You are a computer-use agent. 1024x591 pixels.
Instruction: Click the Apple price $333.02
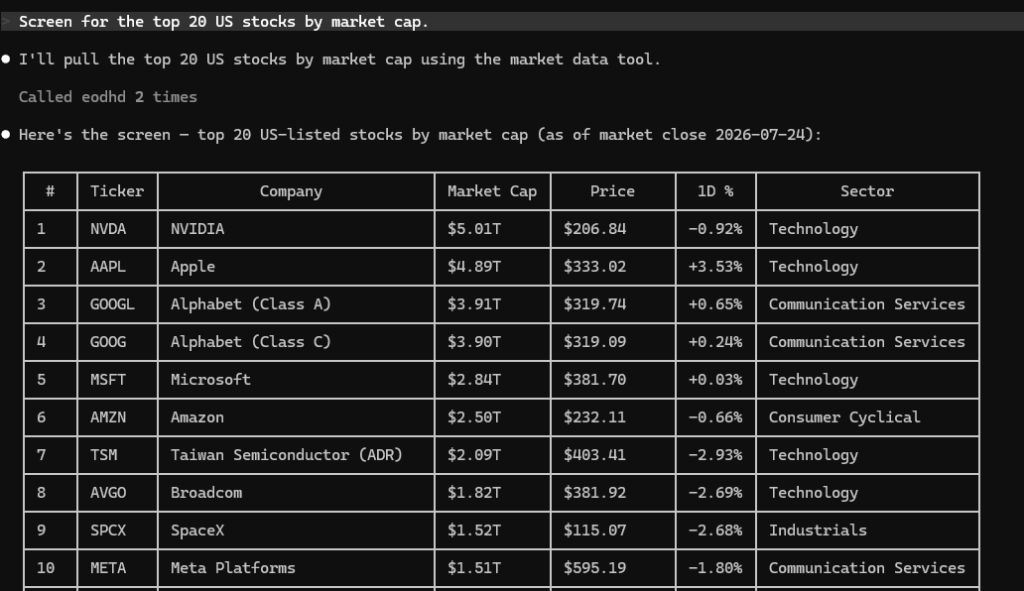pyautogui.click(x=594, y=266)
